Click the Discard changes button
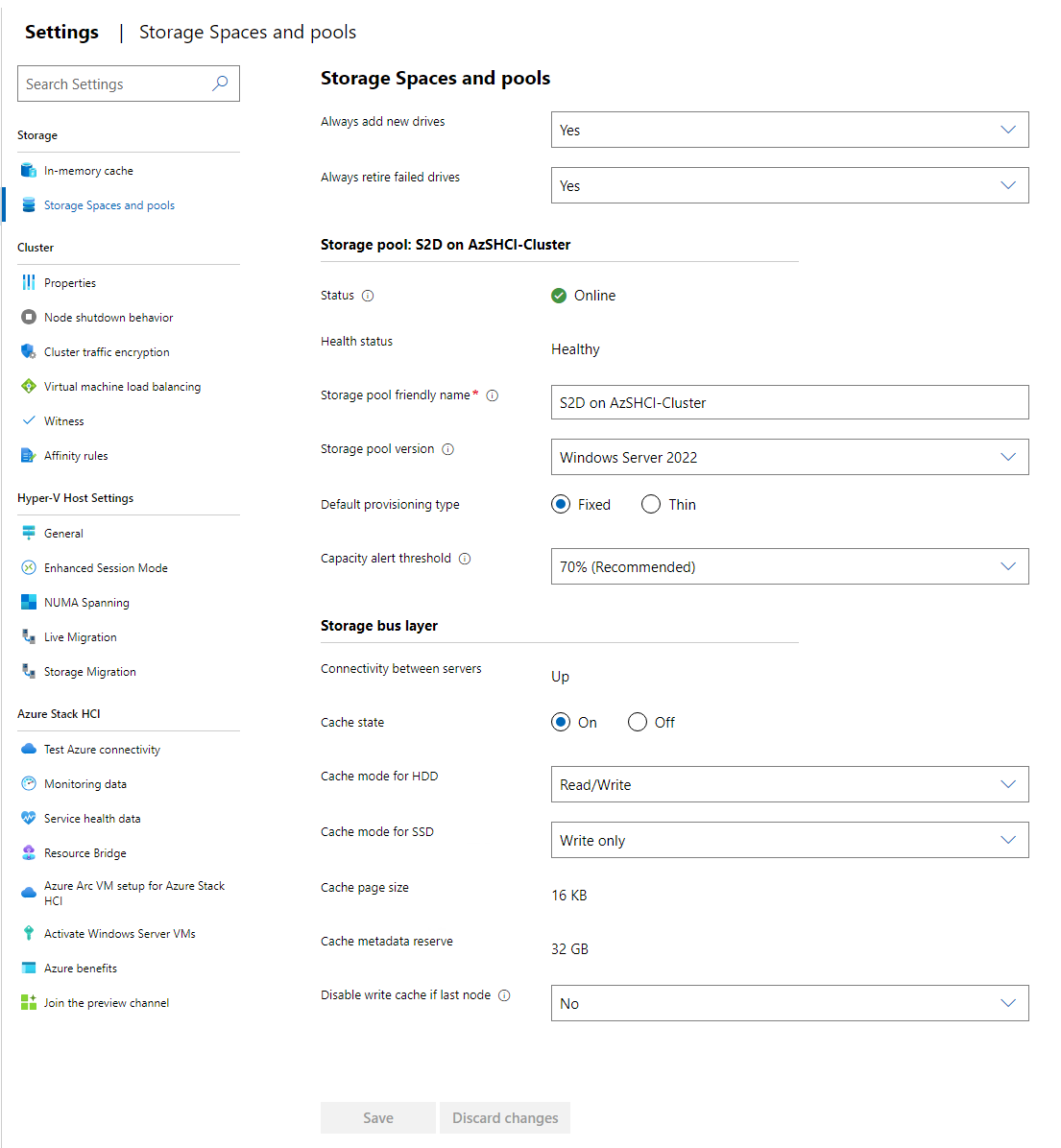Image resolution: width=1061 pixels, height=1148 pixels. point(504,1117)
